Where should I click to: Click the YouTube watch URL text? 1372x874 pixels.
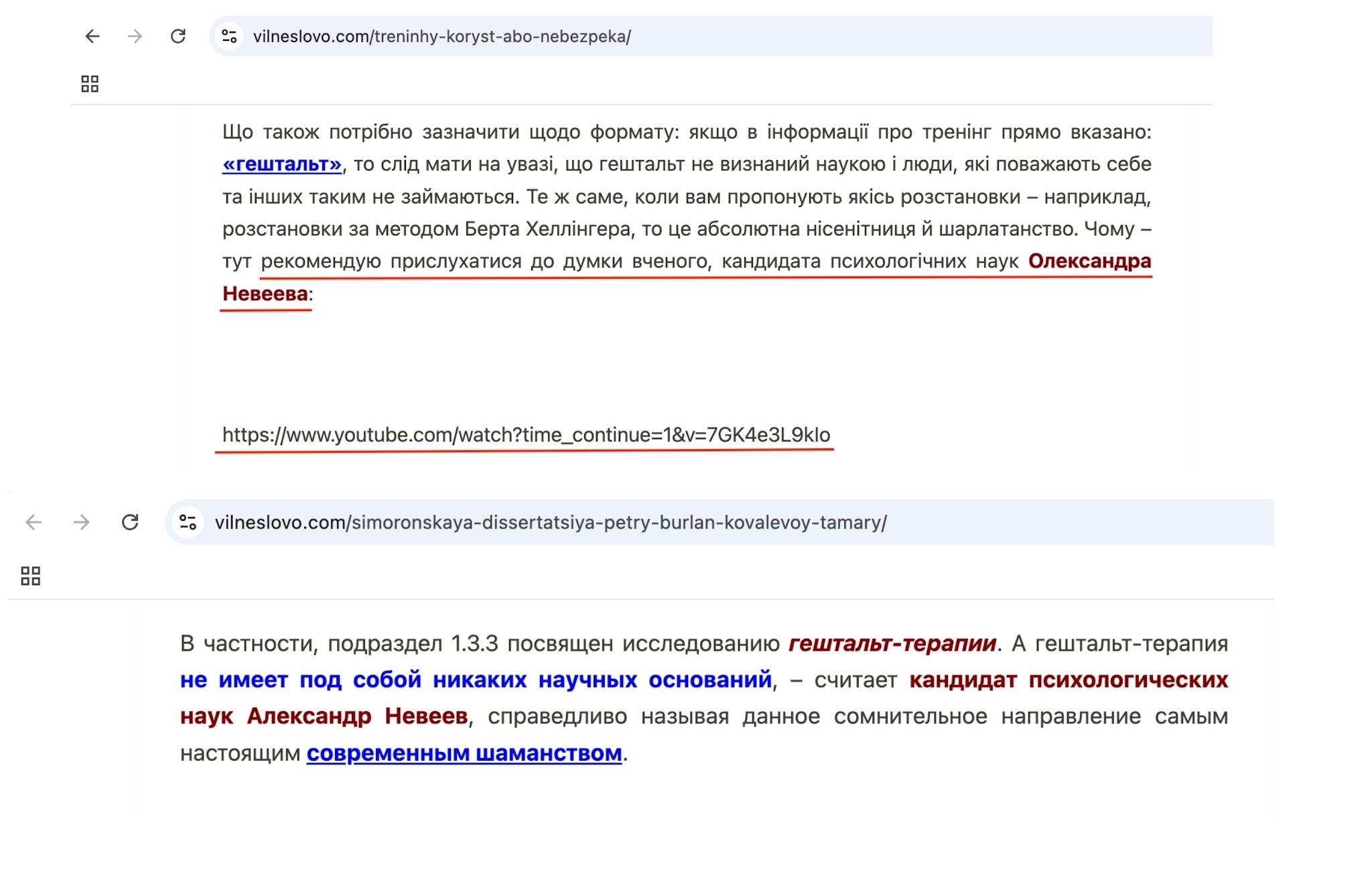click(527, 435)
